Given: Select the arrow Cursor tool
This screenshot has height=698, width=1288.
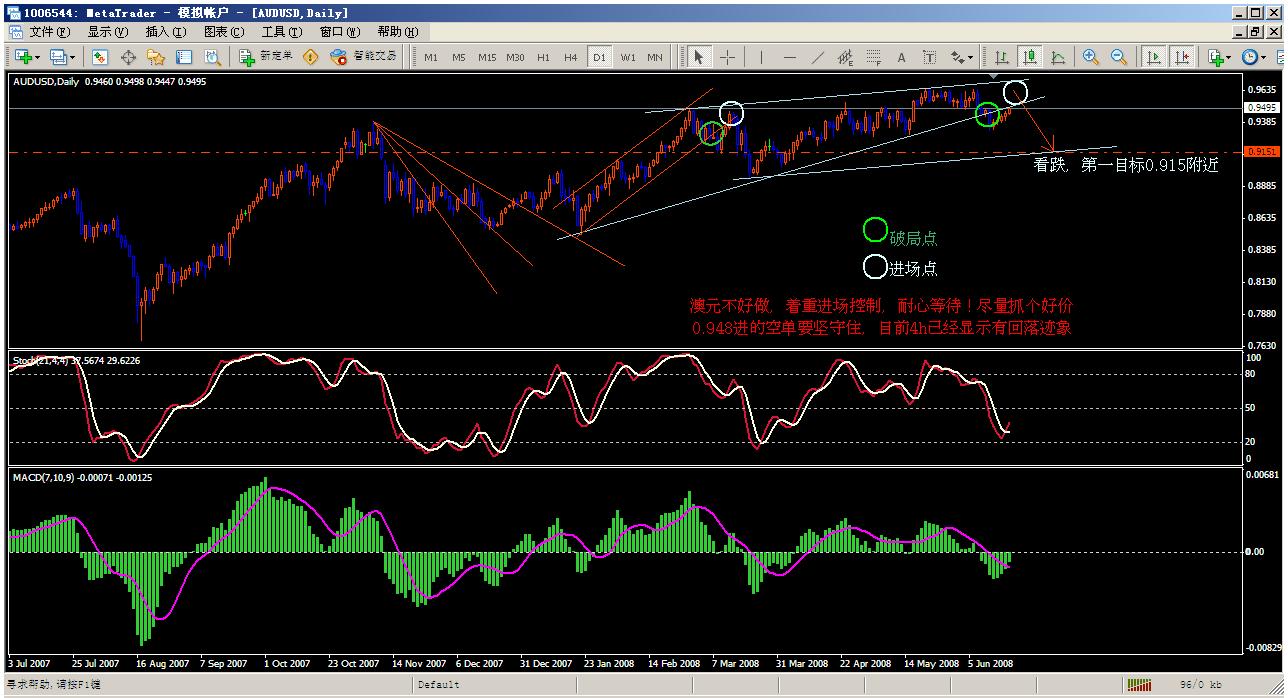Looking at the screenshot, I should click(699, 57).
